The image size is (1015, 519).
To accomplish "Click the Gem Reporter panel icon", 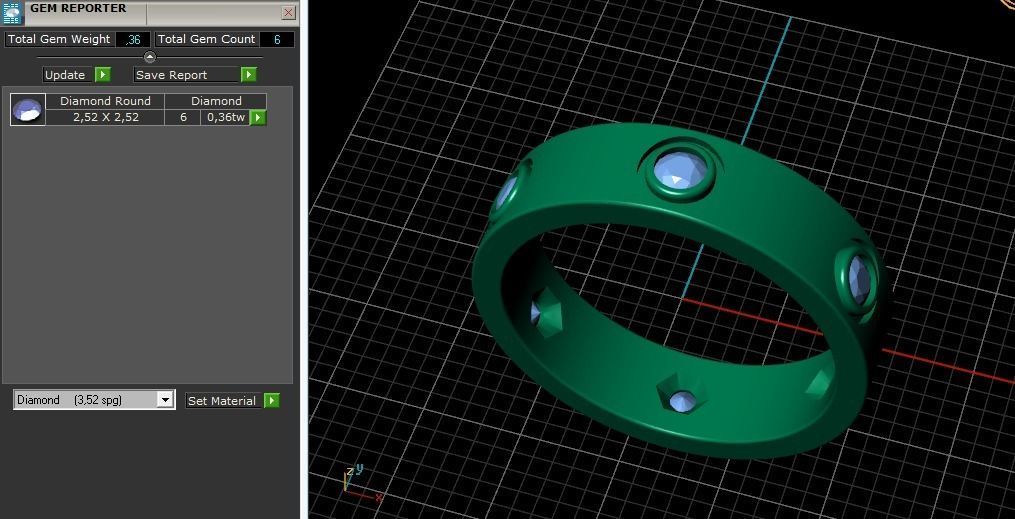I will coord(13,12).
